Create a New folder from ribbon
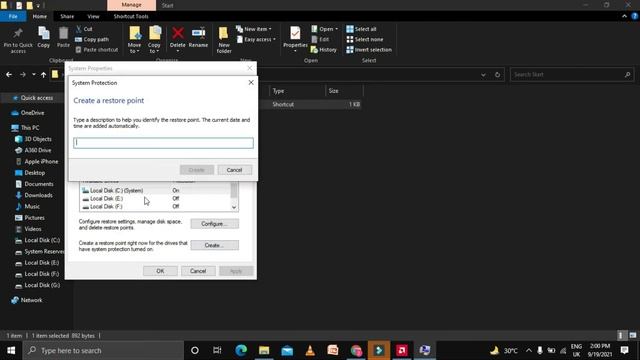The height and width of the screenshot is (360, 640). pyautogui.click(x=224, y=40)
